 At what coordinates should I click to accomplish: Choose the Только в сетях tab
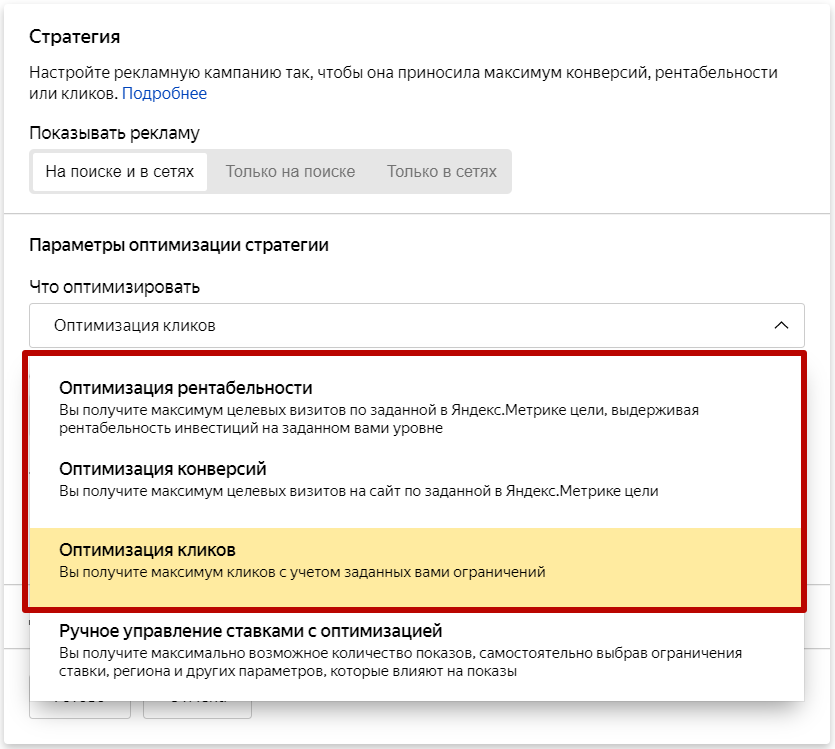[x=442, y=171]
